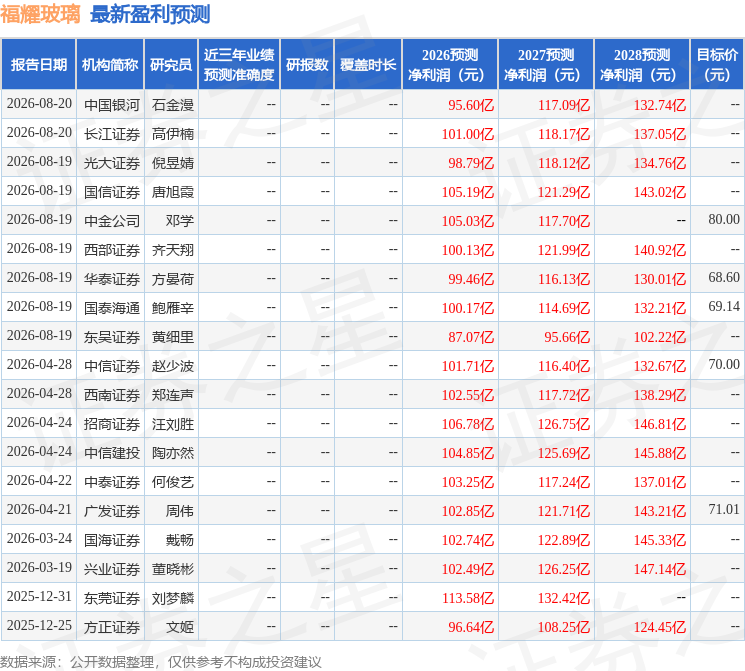Image resolution: width=745 pixels, height=671 pixels.
Task: Select the 国信证券 institution cell
Action: pyautogui.click(x=112, y=192)
